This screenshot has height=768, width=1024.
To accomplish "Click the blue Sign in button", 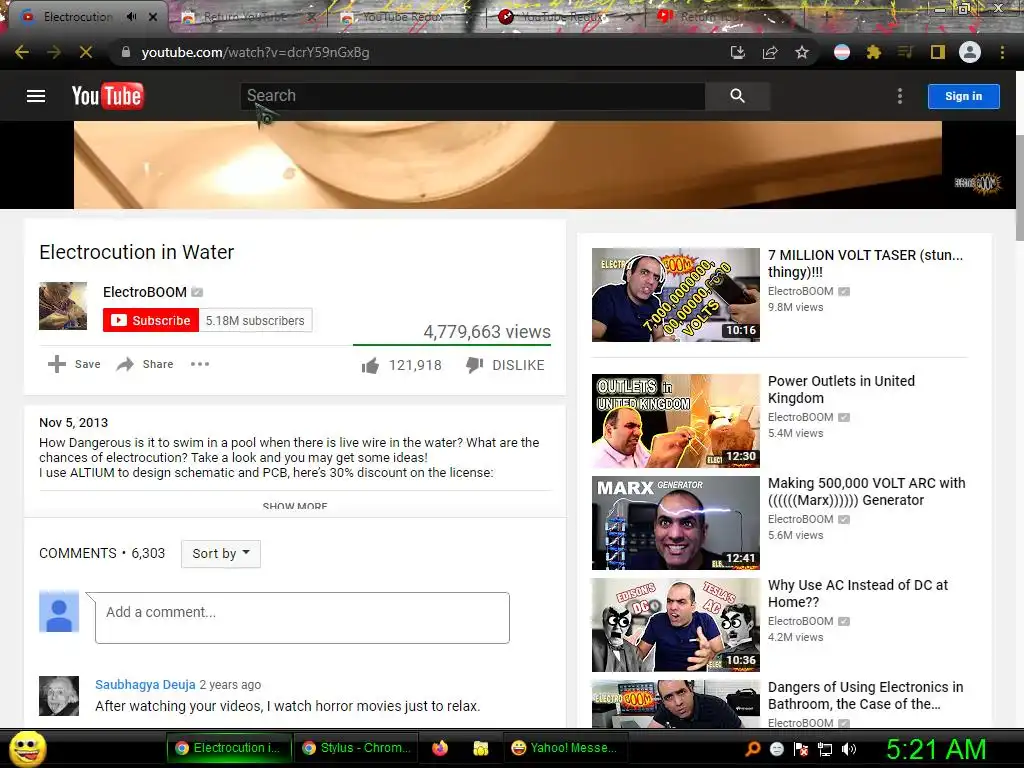I will pos(963,96).
